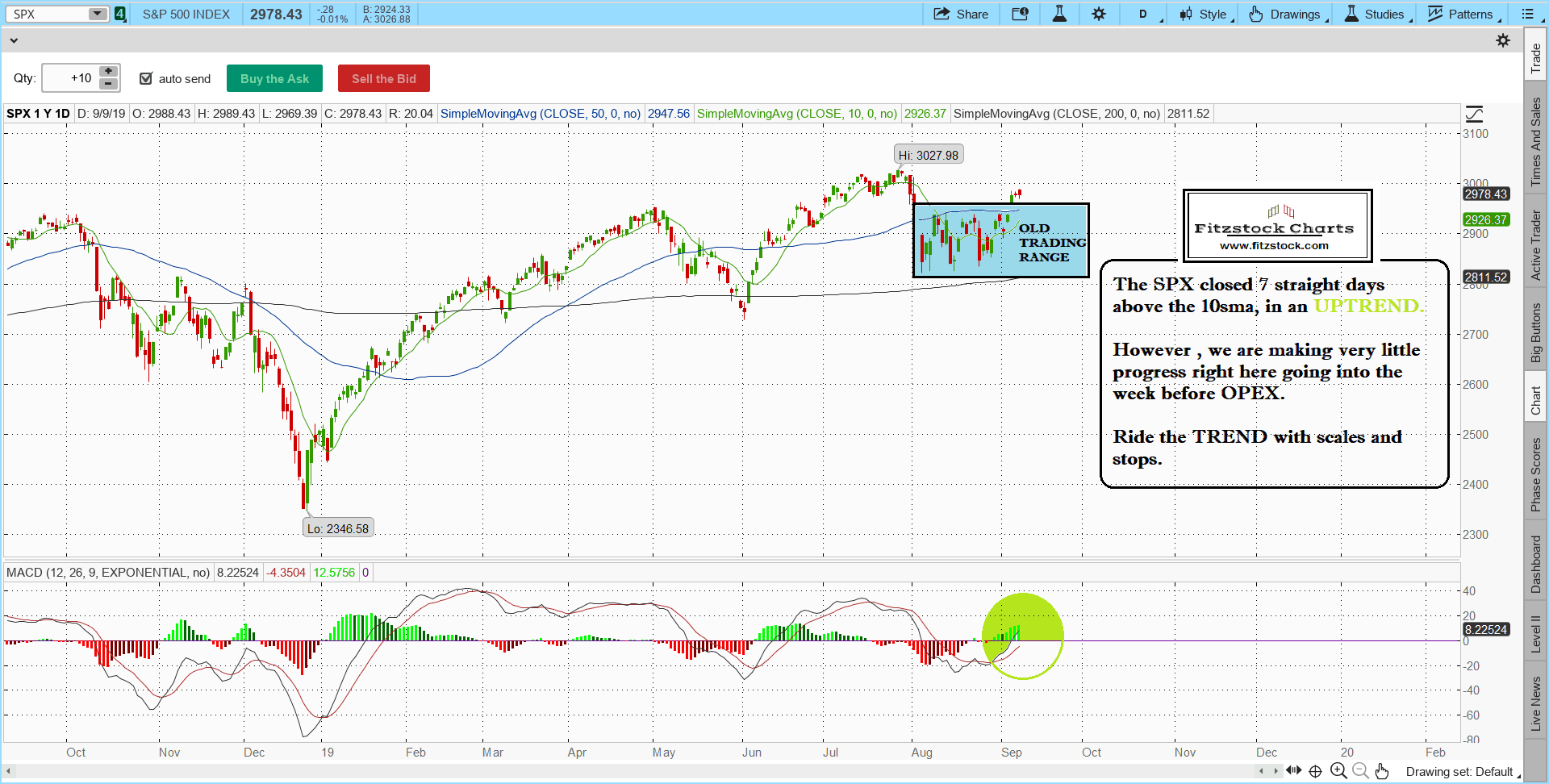Click the Buy the Ask button
The image size is (1549, 784).
pos(274,78)
